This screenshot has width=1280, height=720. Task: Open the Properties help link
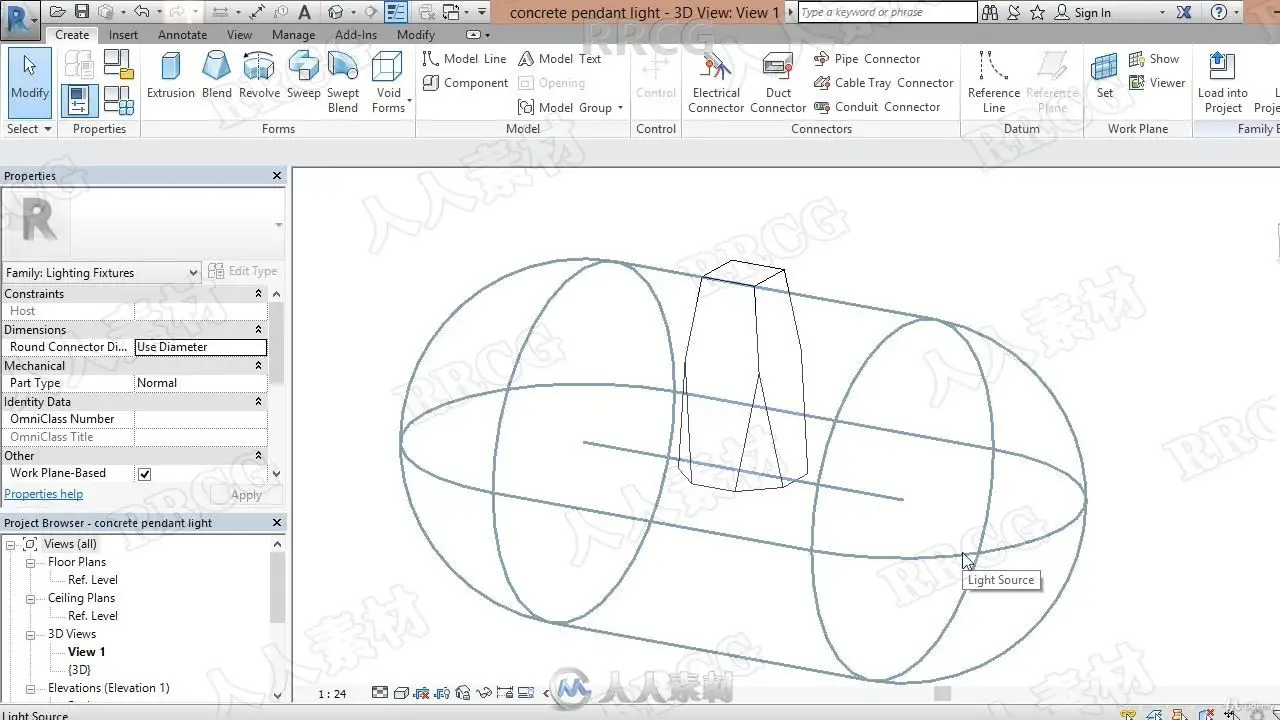click(x=43, y=494)
